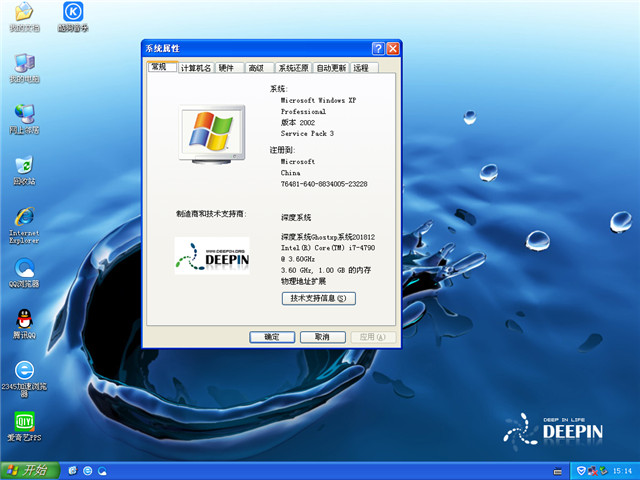Click the keyboard language bar icon in taskbar
The image size is (640, 480).
[557, 471]
